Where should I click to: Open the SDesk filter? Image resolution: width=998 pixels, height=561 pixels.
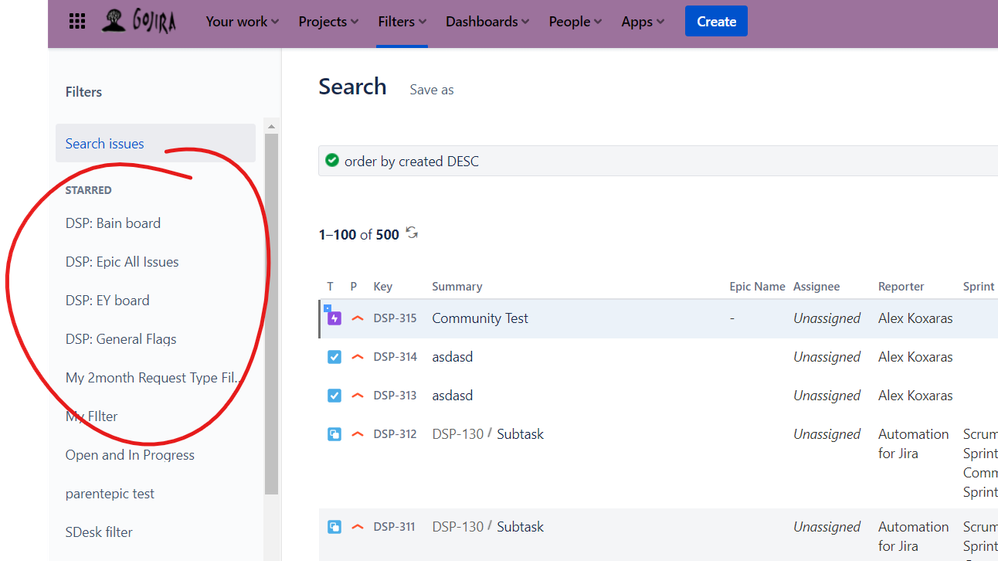pos(99,532)
